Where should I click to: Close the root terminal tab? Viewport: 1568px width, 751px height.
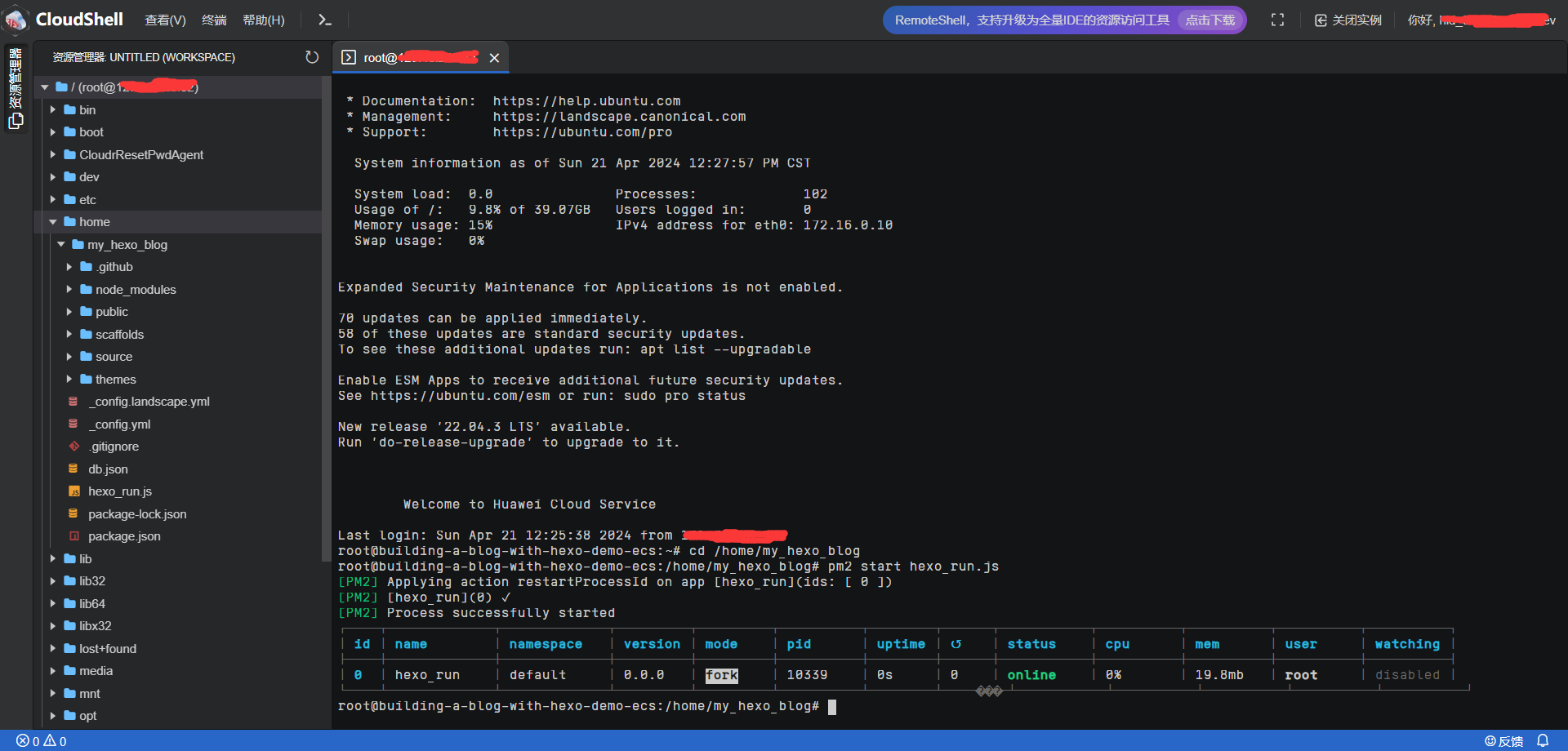pyautogui.click(x=494, y=58)
